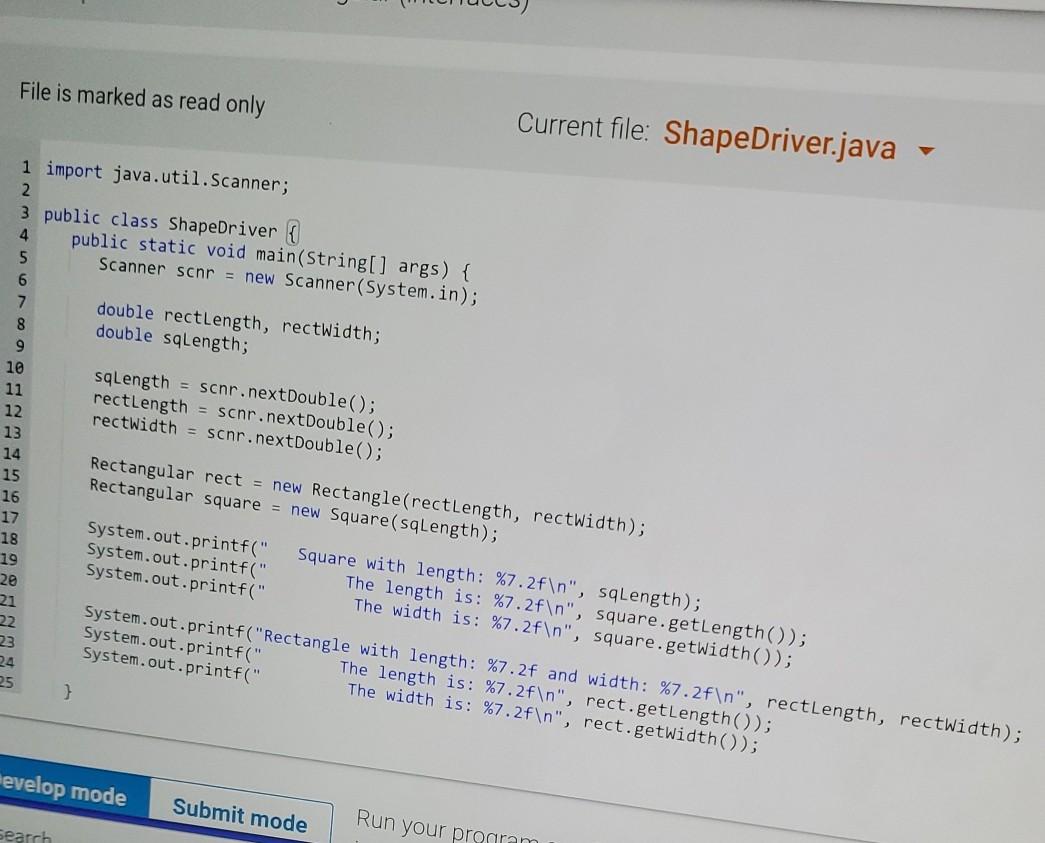
Task: Click the 'rectLength = scnr.nextDouble()' line
Action: [x=243, y=415]
